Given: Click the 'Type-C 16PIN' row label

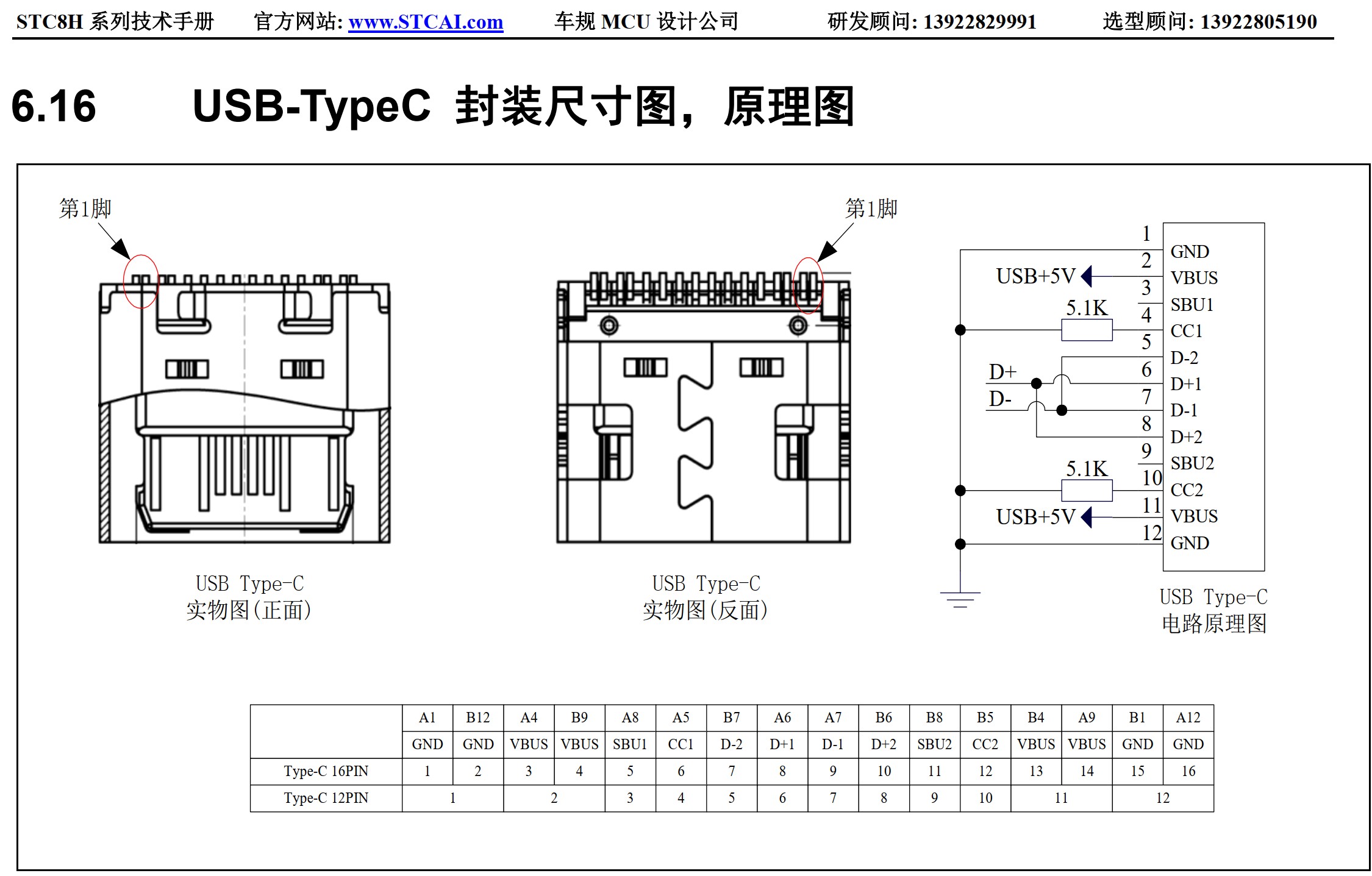Looking at the screenshot, I should point(326,771).
